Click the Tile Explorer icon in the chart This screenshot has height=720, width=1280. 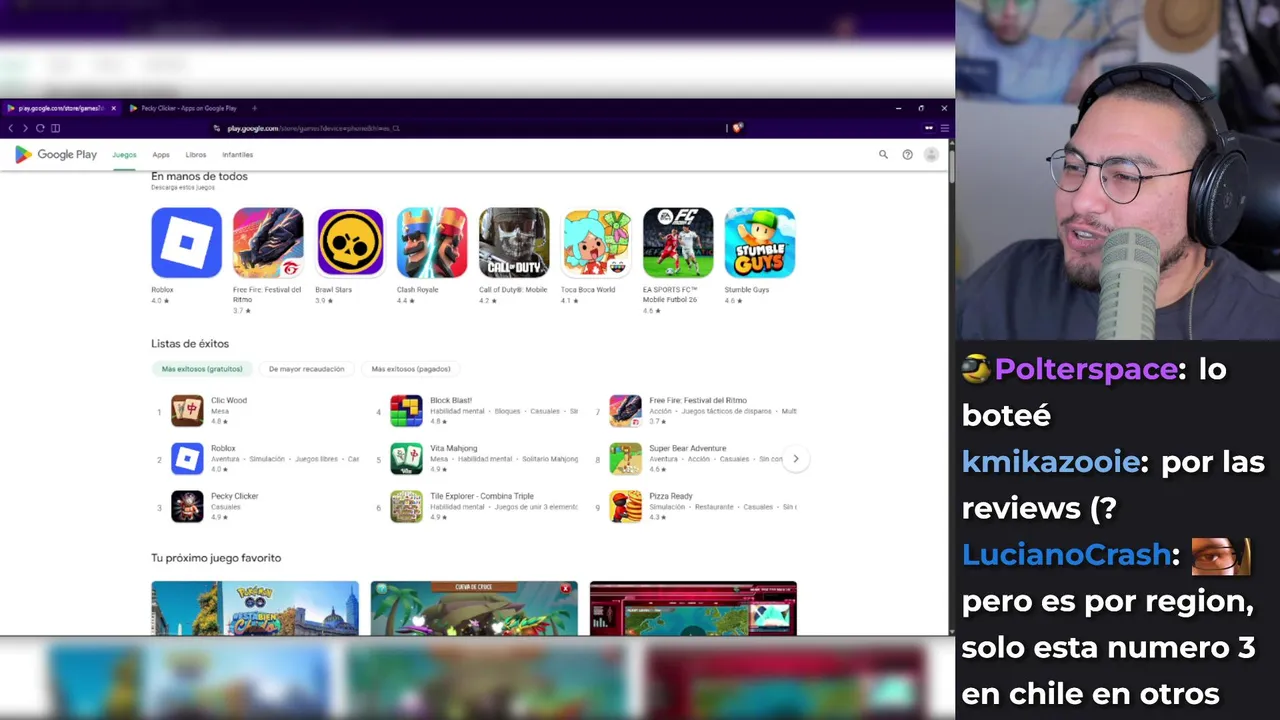pyautogui.click(x=406, y=507)
